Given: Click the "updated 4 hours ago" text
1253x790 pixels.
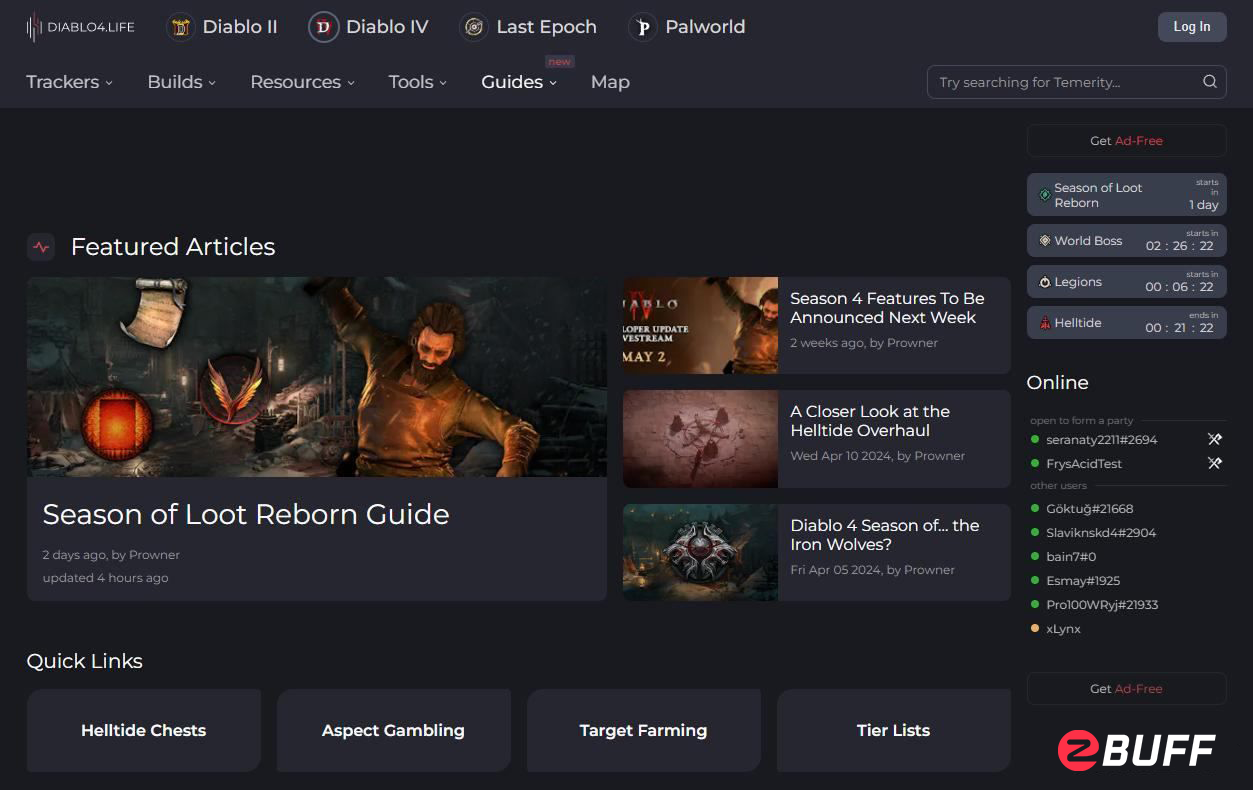Looking at the screenshot, I should click(x=105, y=578).
